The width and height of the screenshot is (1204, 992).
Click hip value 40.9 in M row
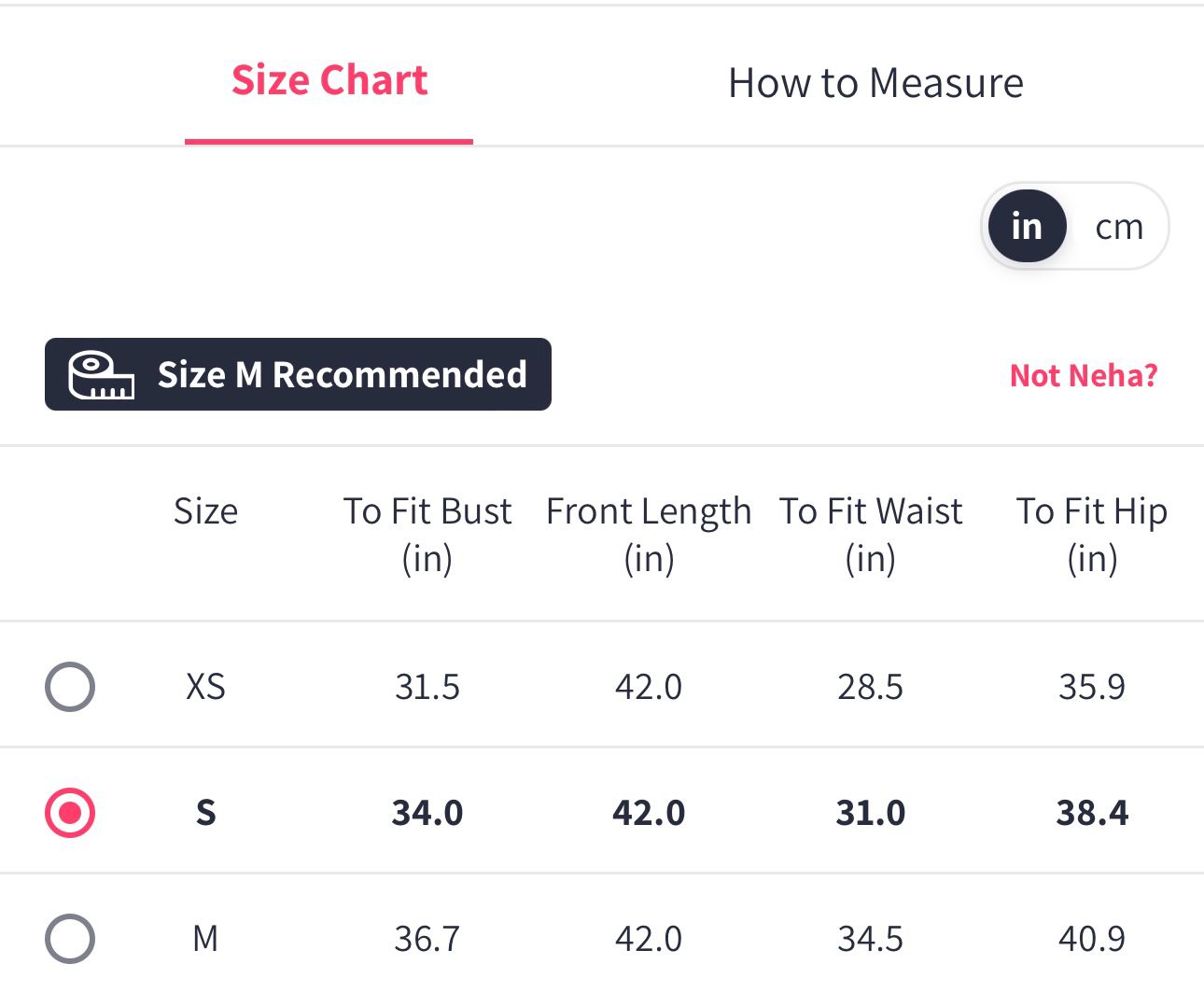pos(1092,938)
